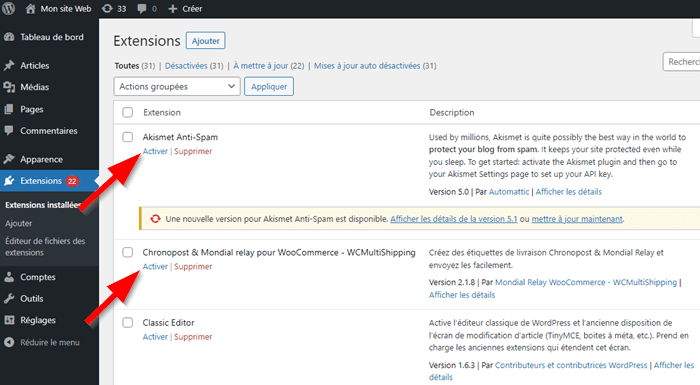This screenshot has width=700, height=385.
Task: Click the Description column header
Action: [x=452, y=112]
